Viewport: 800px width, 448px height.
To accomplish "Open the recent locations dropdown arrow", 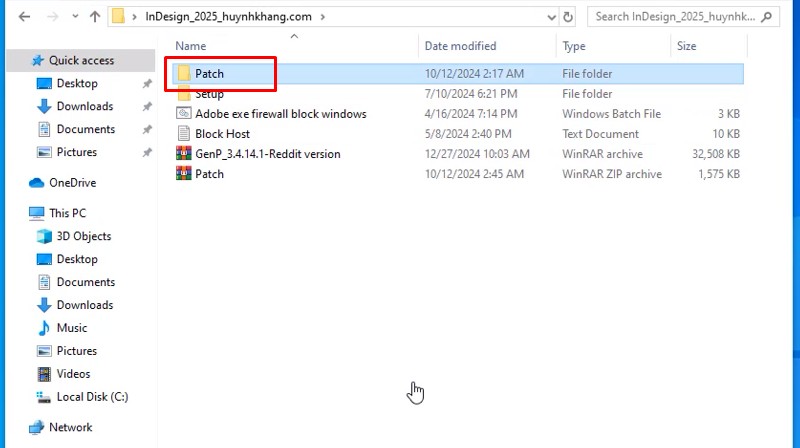I will tap(75, 17).
